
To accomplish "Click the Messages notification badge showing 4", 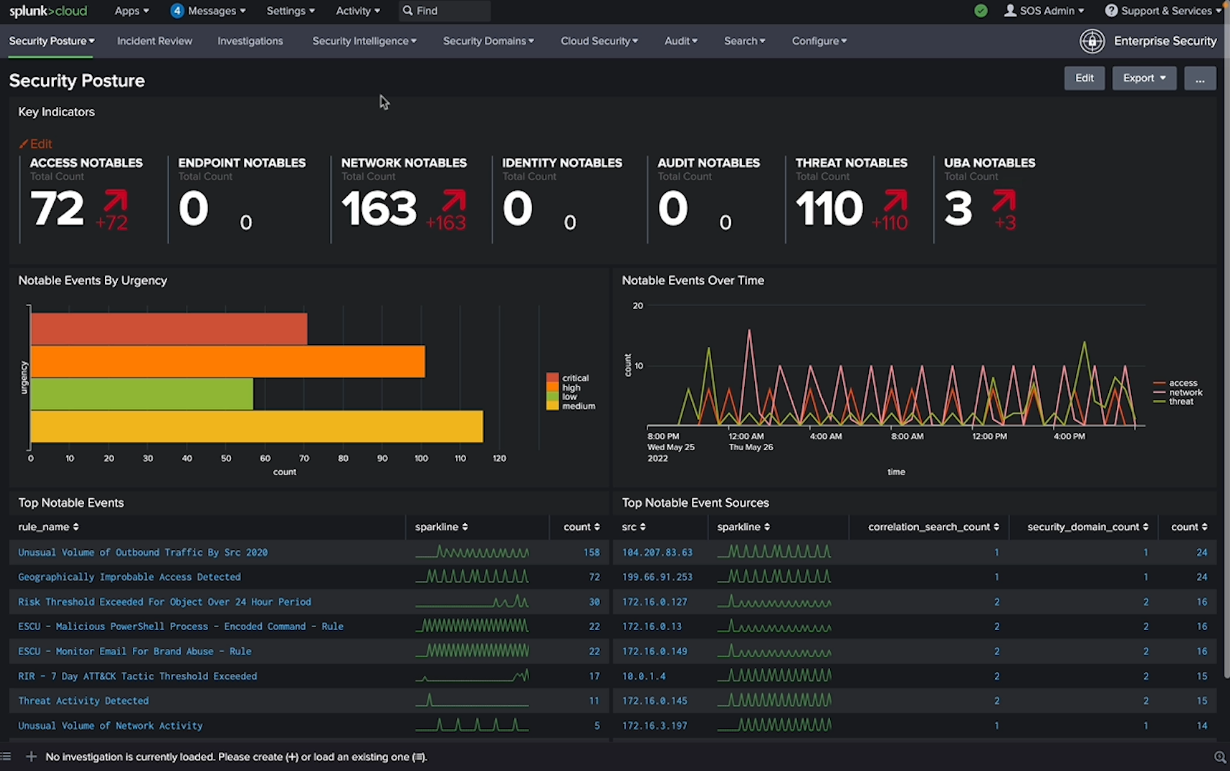I will (x=177, y=11).
